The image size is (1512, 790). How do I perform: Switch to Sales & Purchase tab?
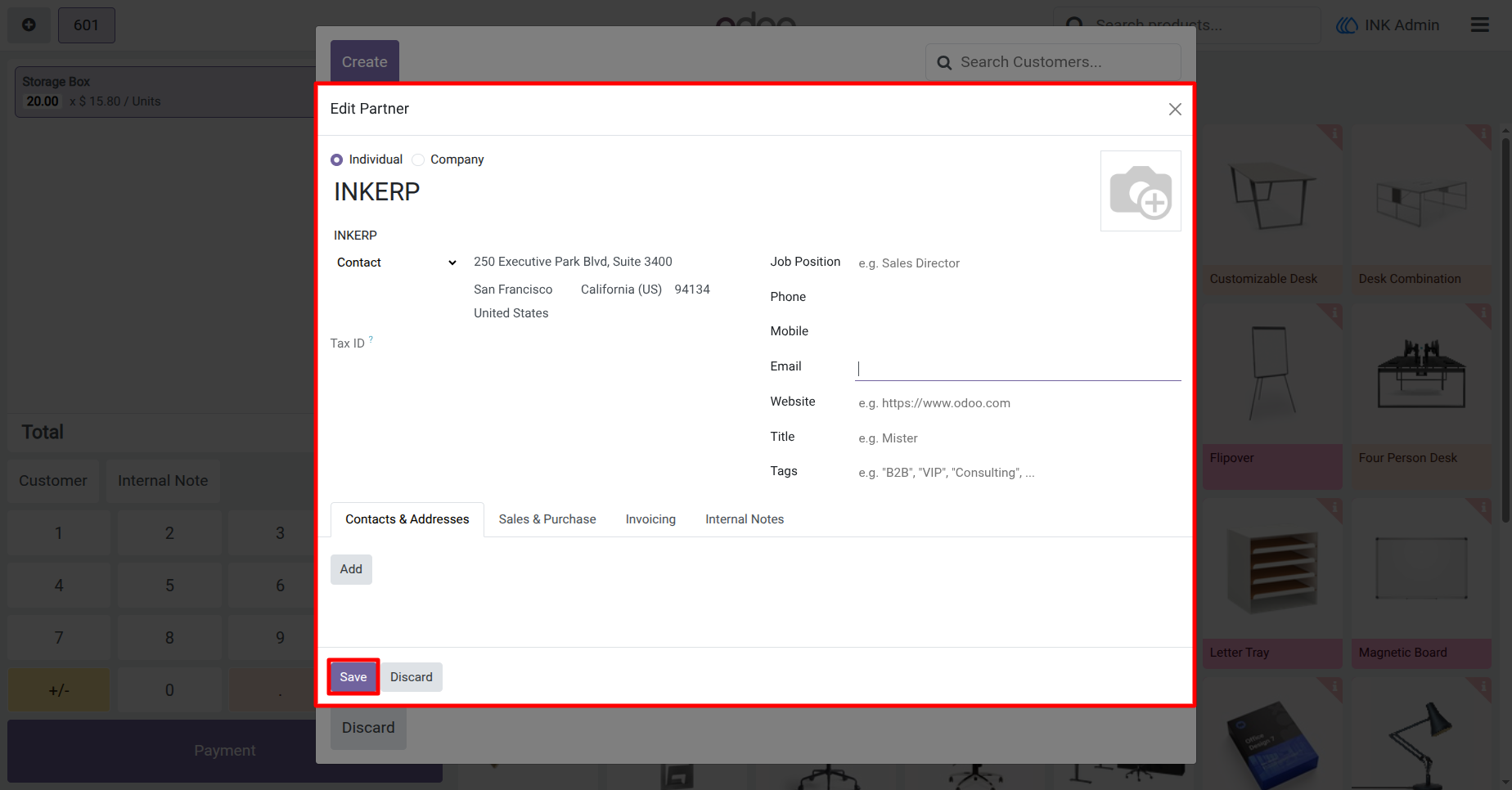click(547, 519)
